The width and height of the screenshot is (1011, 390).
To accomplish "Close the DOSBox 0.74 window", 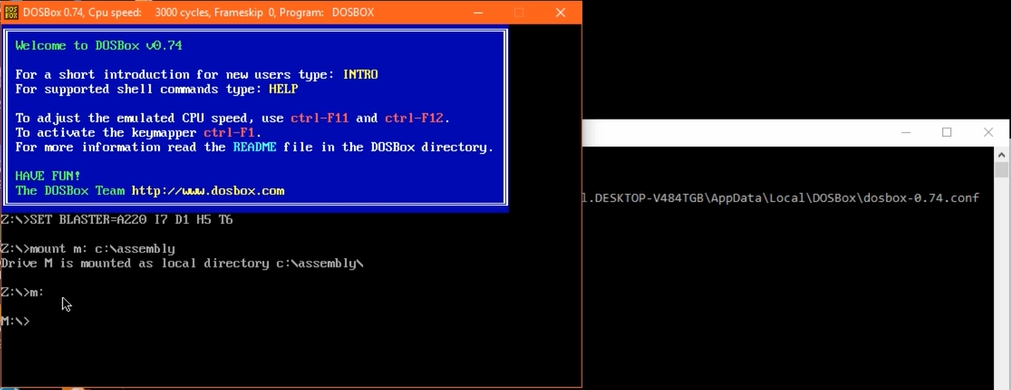I will tap(560, 12).
